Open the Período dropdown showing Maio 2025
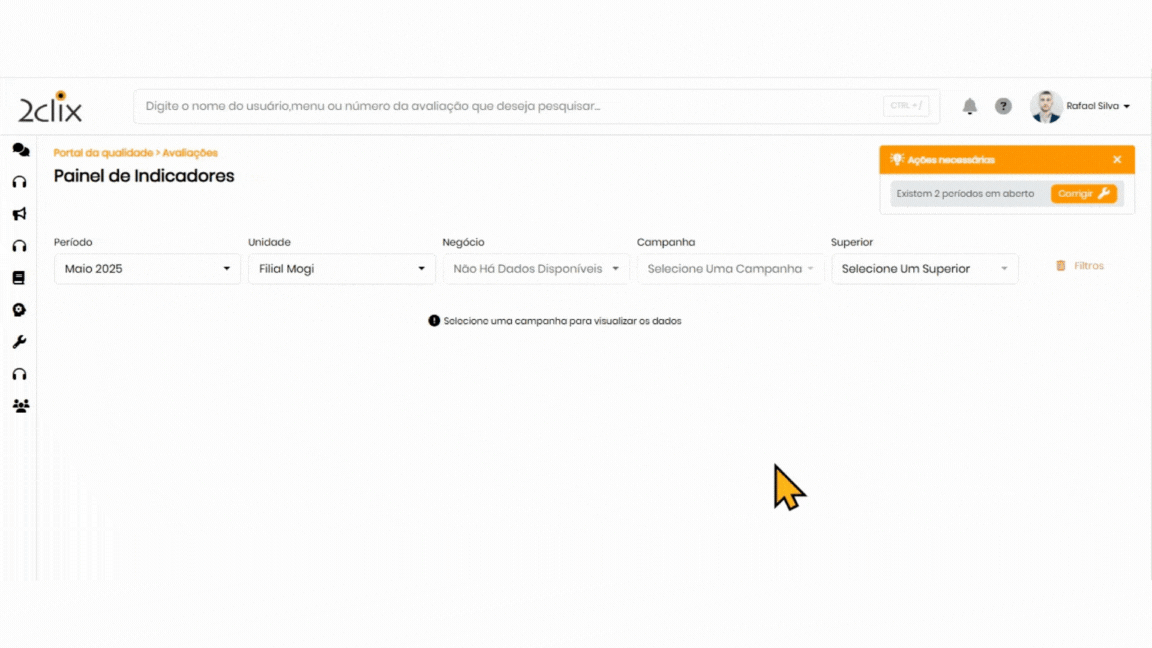This screenshot has width=1152, height=648. point(147,269)
